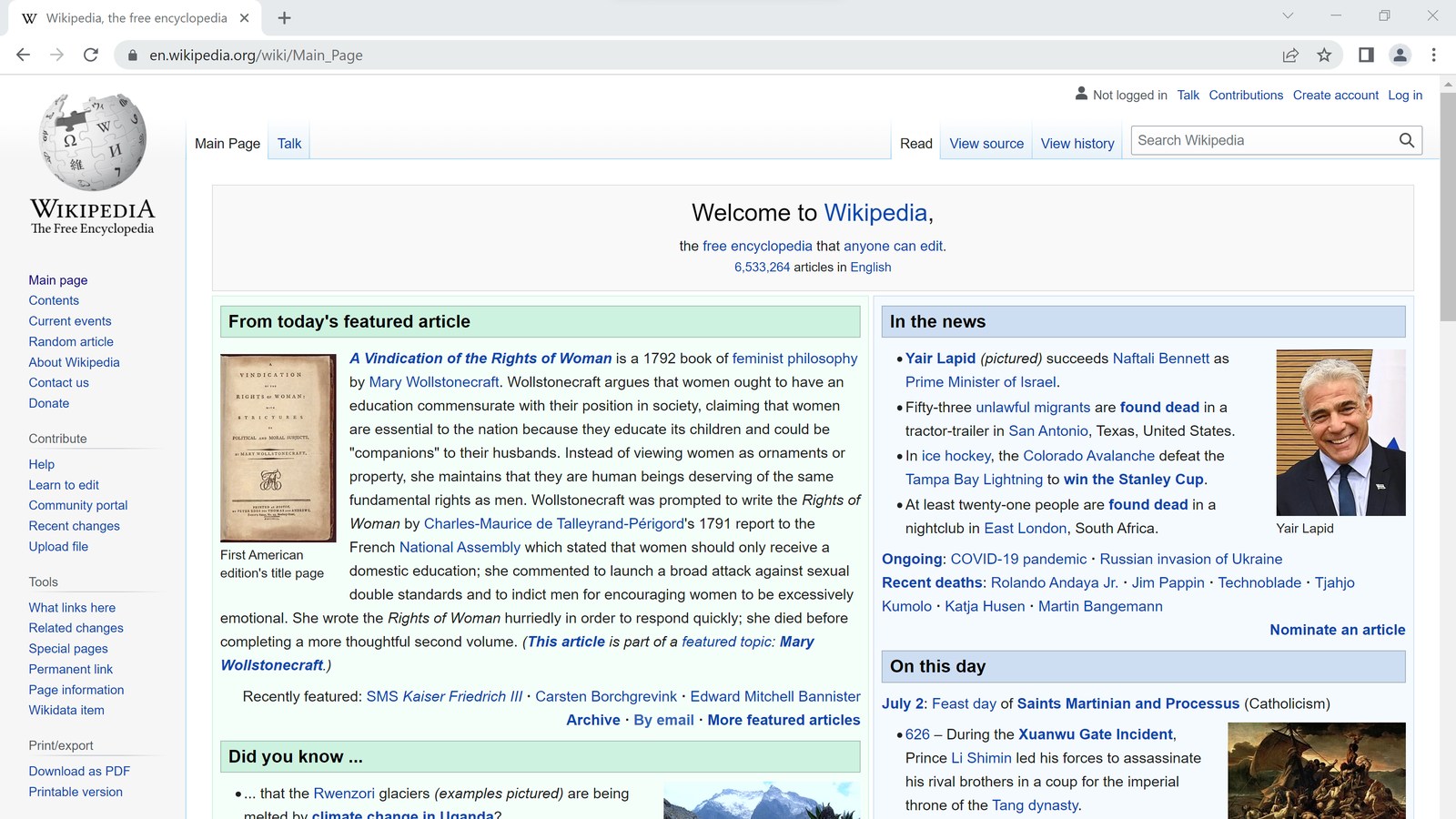This screenshot has height=819, width=1456.
Task: Open Recent changes in sidebar
Action: point(74,526)
